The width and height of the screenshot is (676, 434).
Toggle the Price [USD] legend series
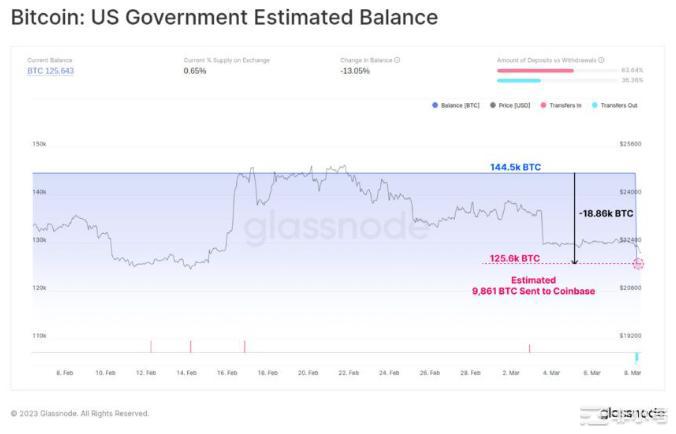(x=511, y=105)
